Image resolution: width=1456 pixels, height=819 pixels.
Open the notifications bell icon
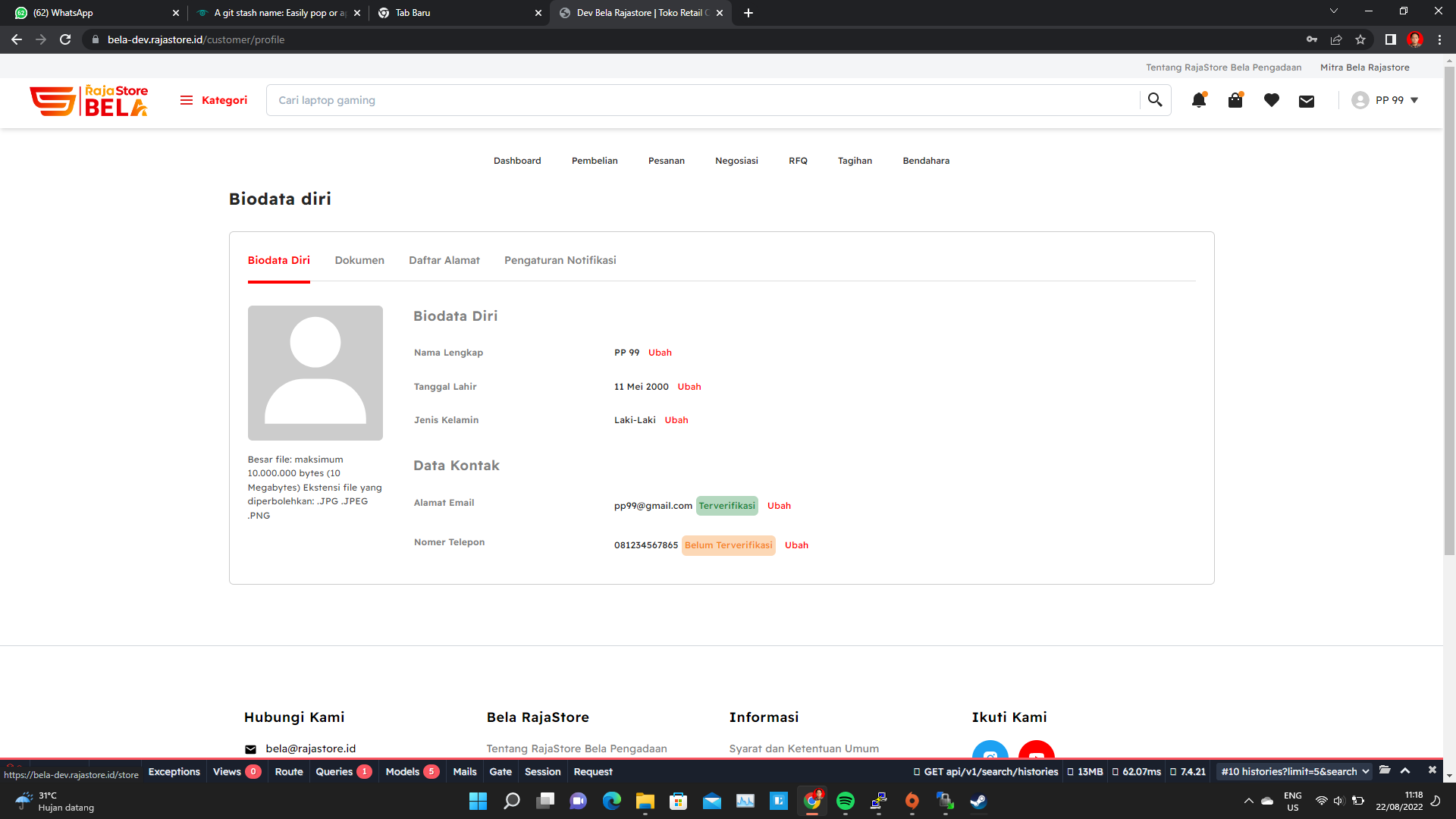(1198, 100)
